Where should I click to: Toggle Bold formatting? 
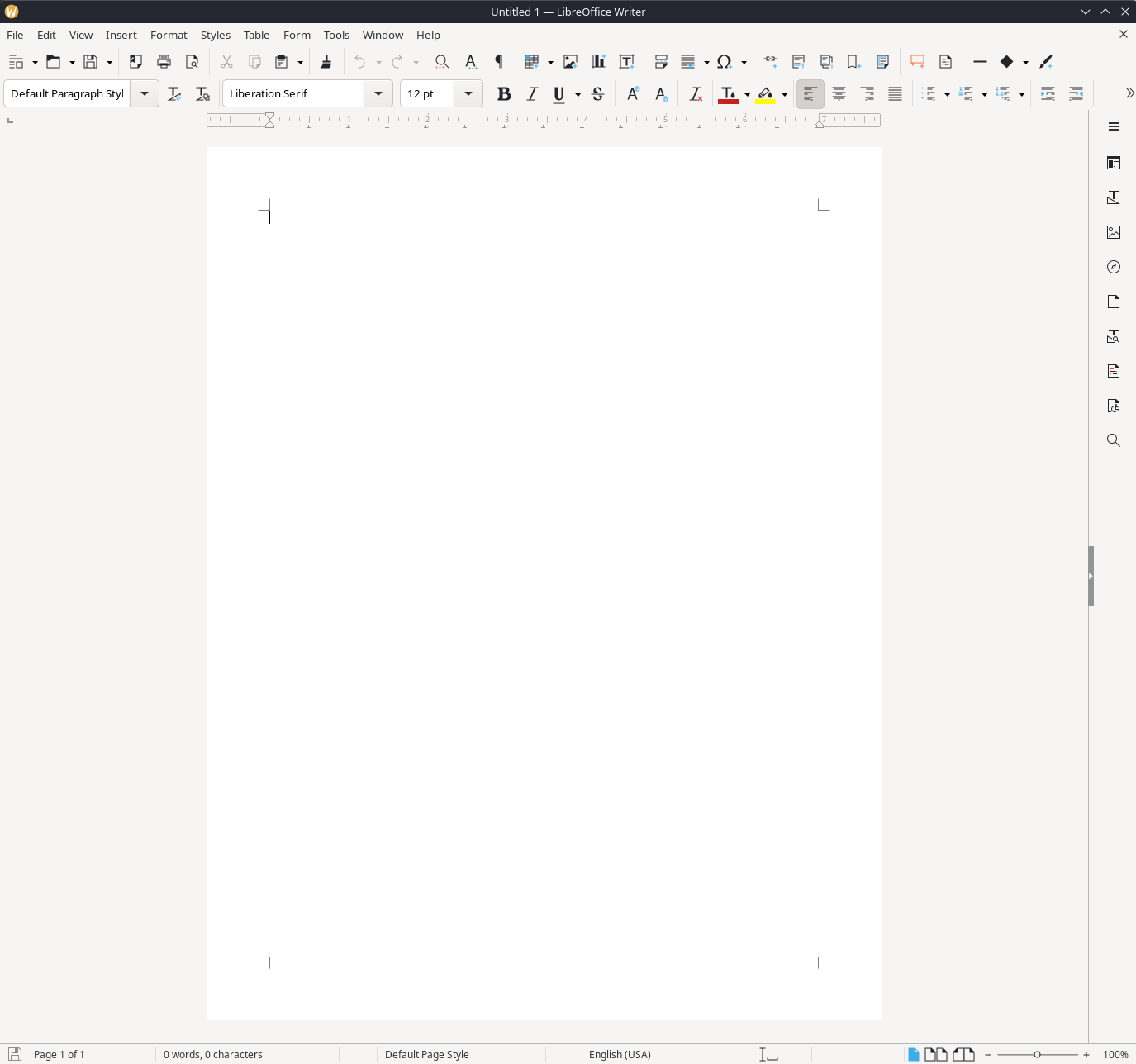(x=504, y=94)
